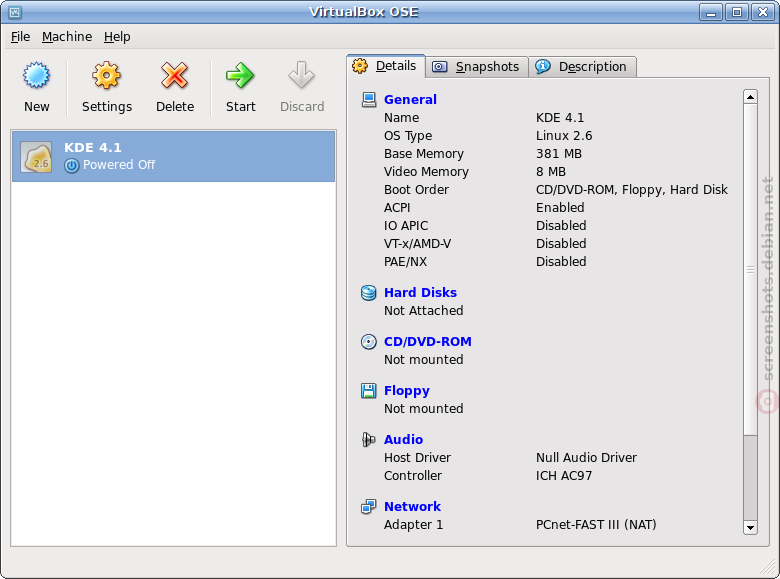Click the KDE 4.1 machine OS icon
This screenshot has height=579, width=780.
36,157
